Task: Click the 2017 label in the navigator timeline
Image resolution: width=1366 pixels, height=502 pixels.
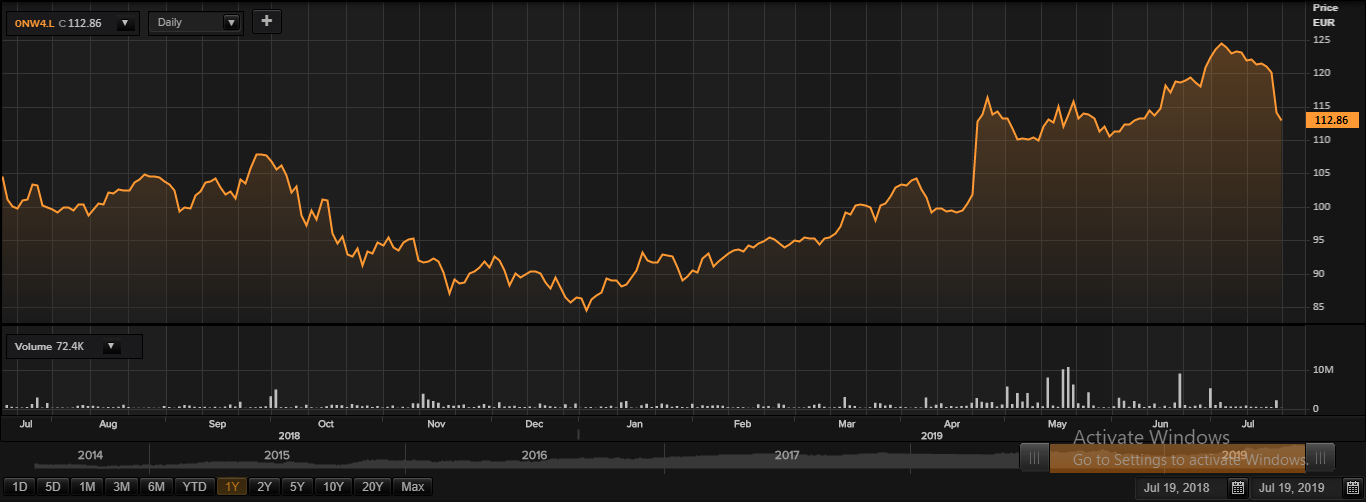Action: (787, 455)
